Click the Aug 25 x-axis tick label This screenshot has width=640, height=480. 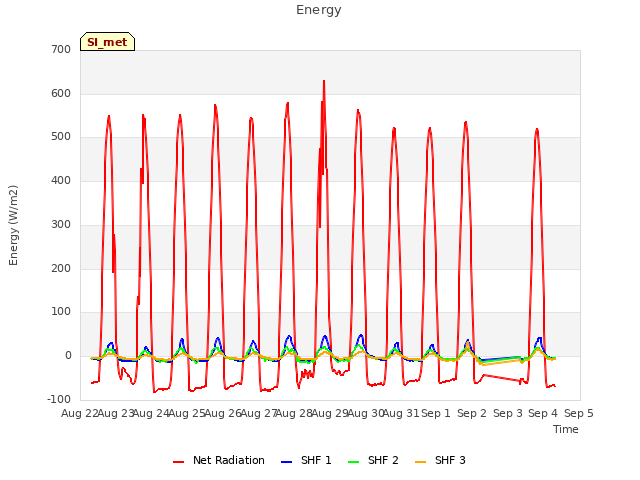[187, 413]
